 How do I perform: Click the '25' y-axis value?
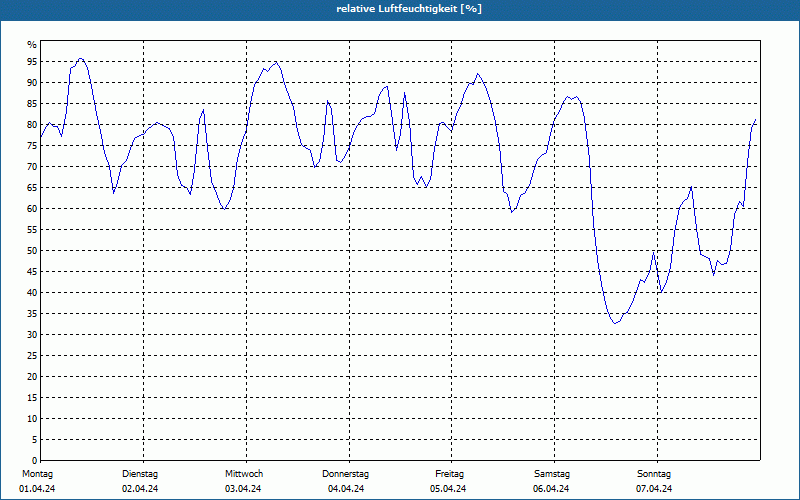click(x=32, y=356)
